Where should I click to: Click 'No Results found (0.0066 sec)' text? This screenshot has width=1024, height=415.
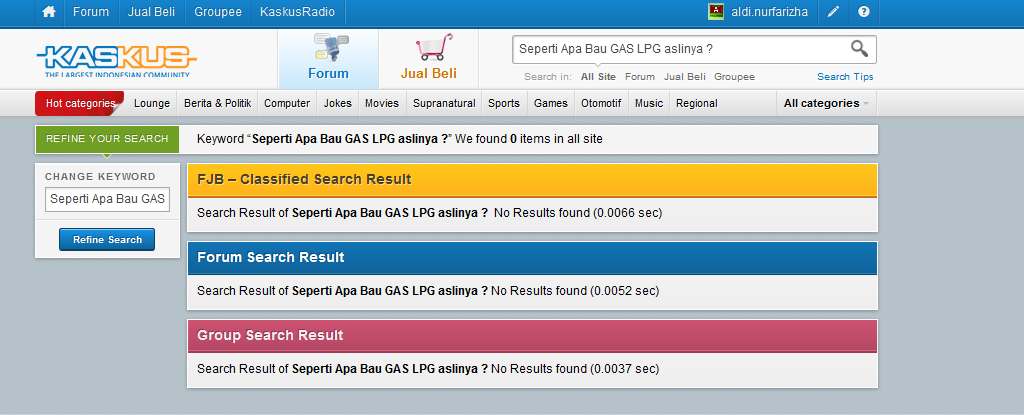click(578, 213)
